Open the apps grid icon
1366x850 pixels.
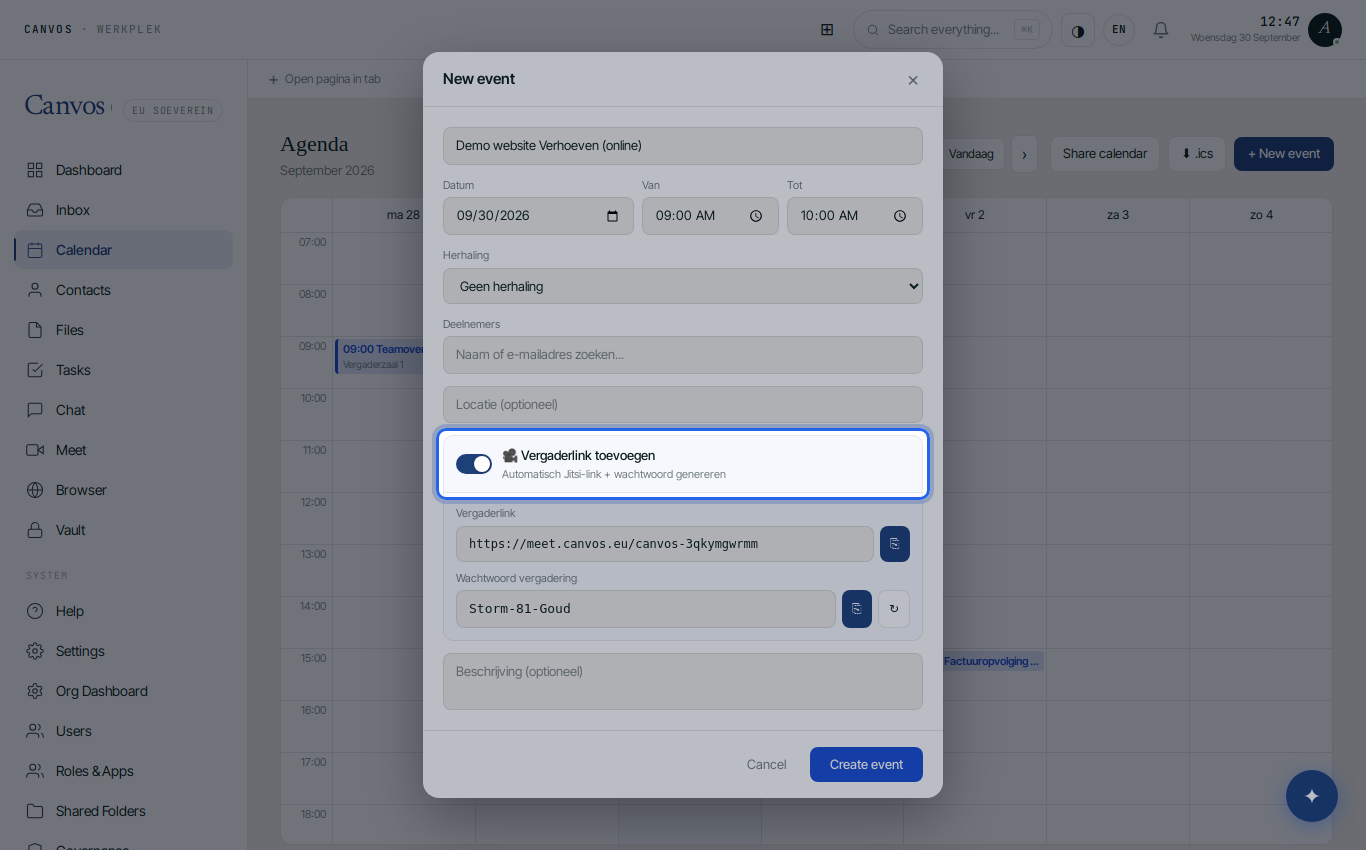click(x=827, y=30)
